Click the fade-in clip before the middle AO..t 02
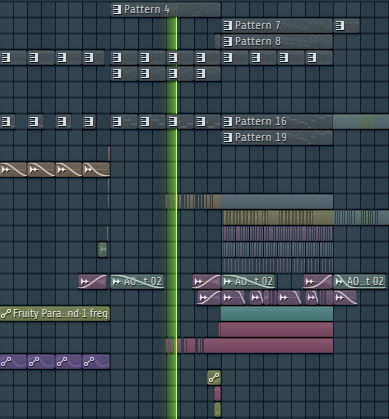This screenshot has height=419, width=389. (207, 282)
